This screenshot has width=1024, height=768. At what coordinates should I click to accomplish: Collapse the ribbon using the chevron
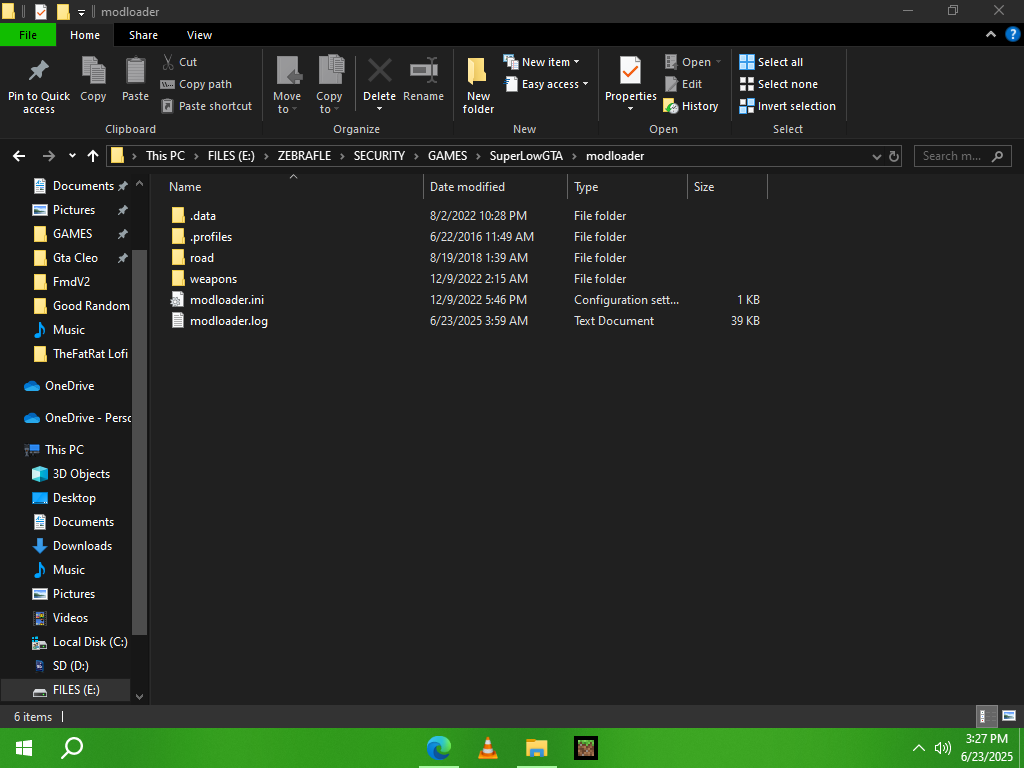coord(991,35)
